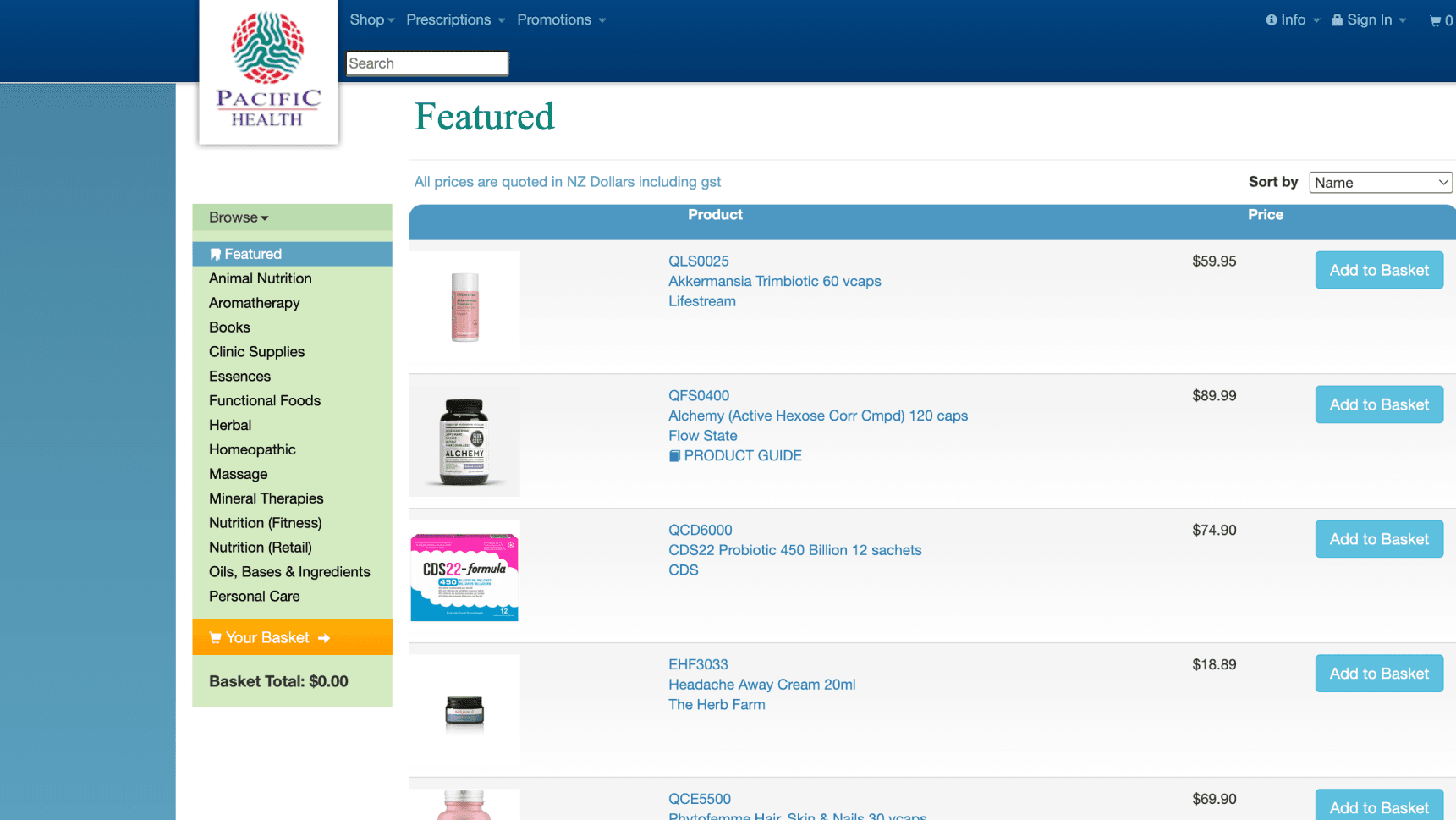
Task: Open Headache Away Cream 20ml link
Action: (x=761, y=685)
